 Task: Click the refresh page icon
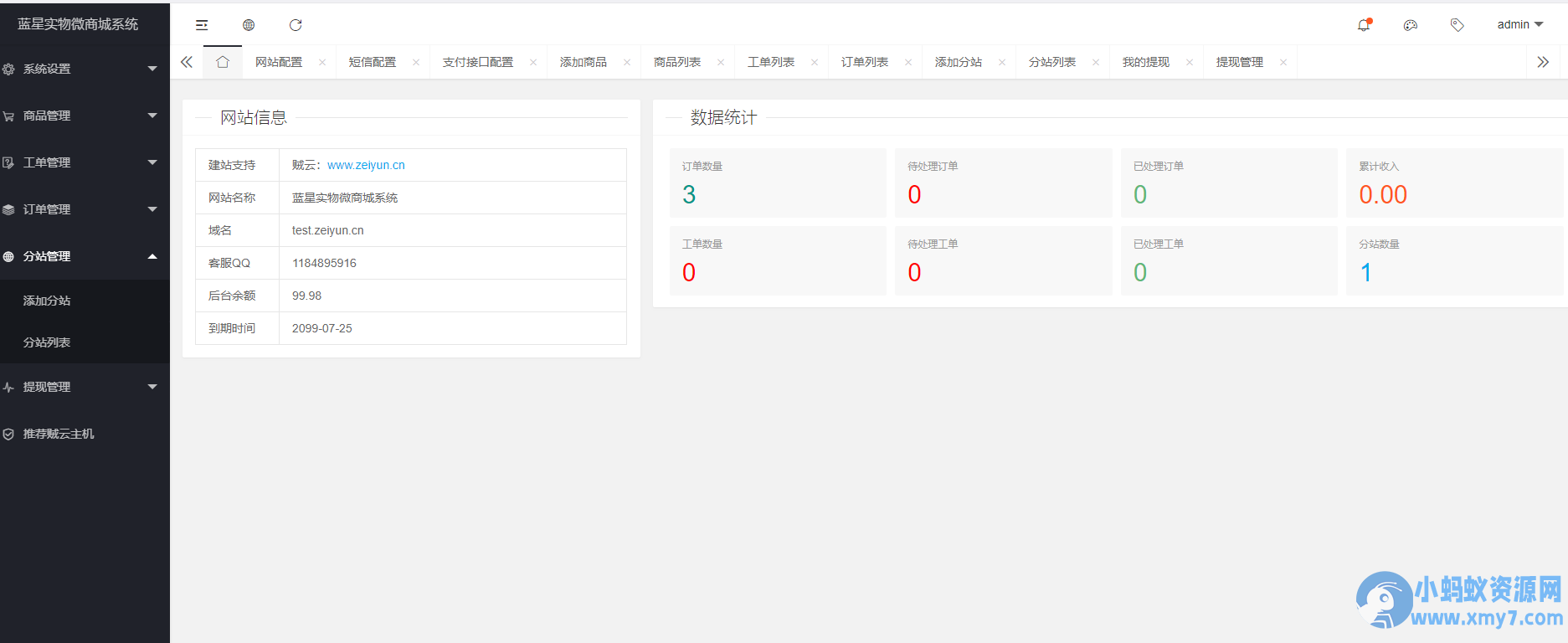pyautogui.click(x=296, y=25)
